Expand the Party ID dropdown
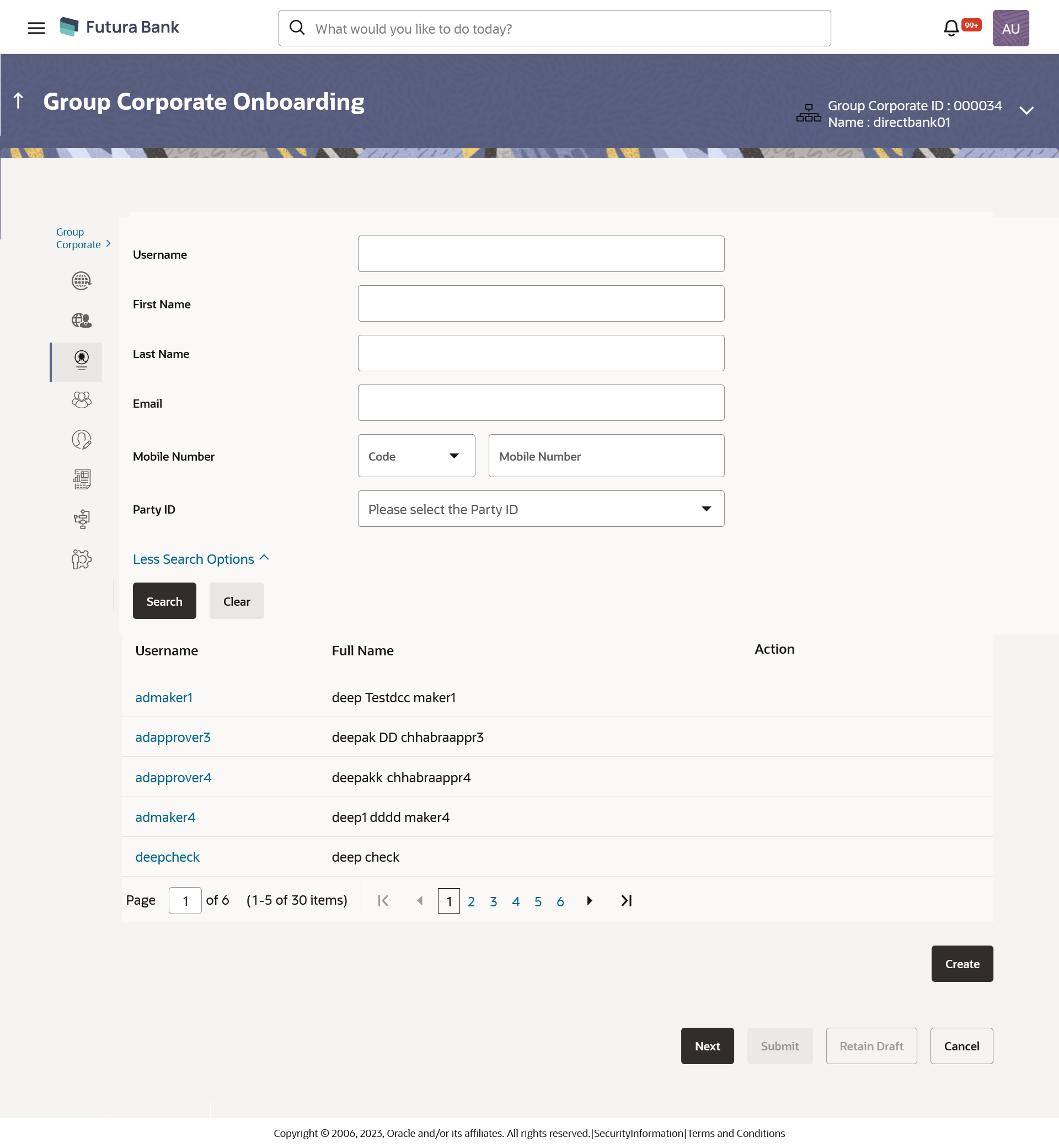Image resolution: width=1059 pixels, height=1148 pixels. pyautogui.click(x=541, y=509)
